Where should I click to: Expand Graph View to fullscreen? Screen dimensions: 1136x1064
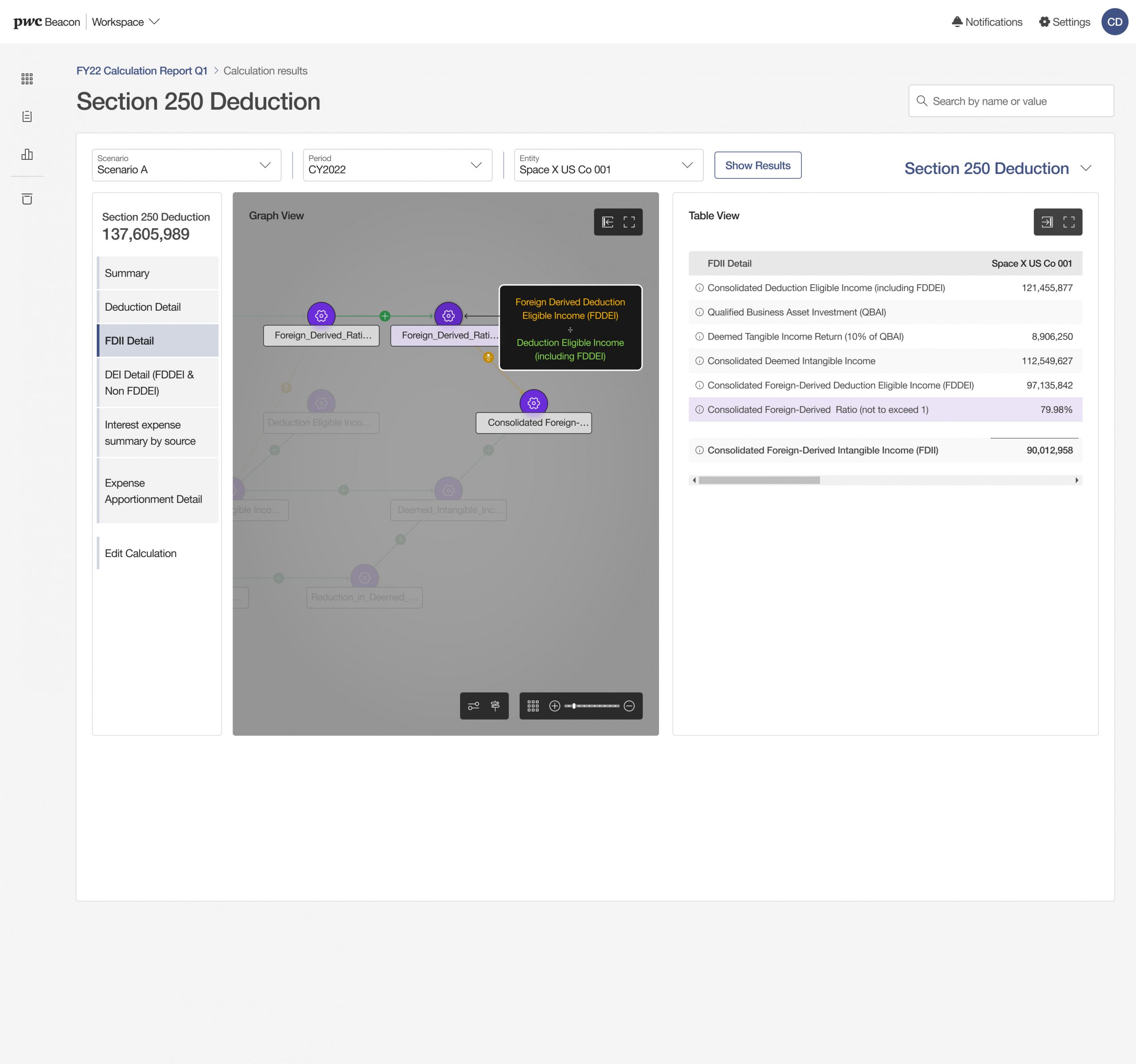point(629,222)
